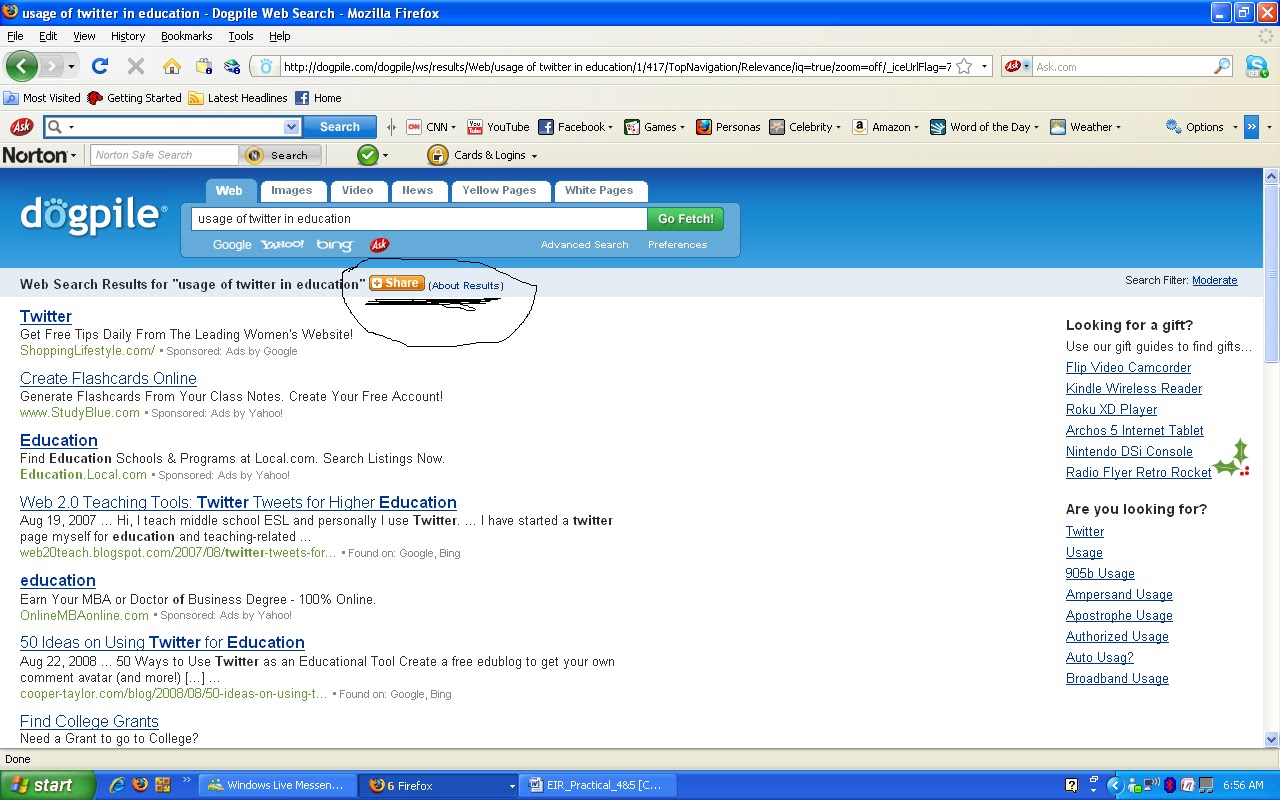Viewport: 1280px width, 800px height.
Task: Open the Tools menu
Action: point(241,36)
